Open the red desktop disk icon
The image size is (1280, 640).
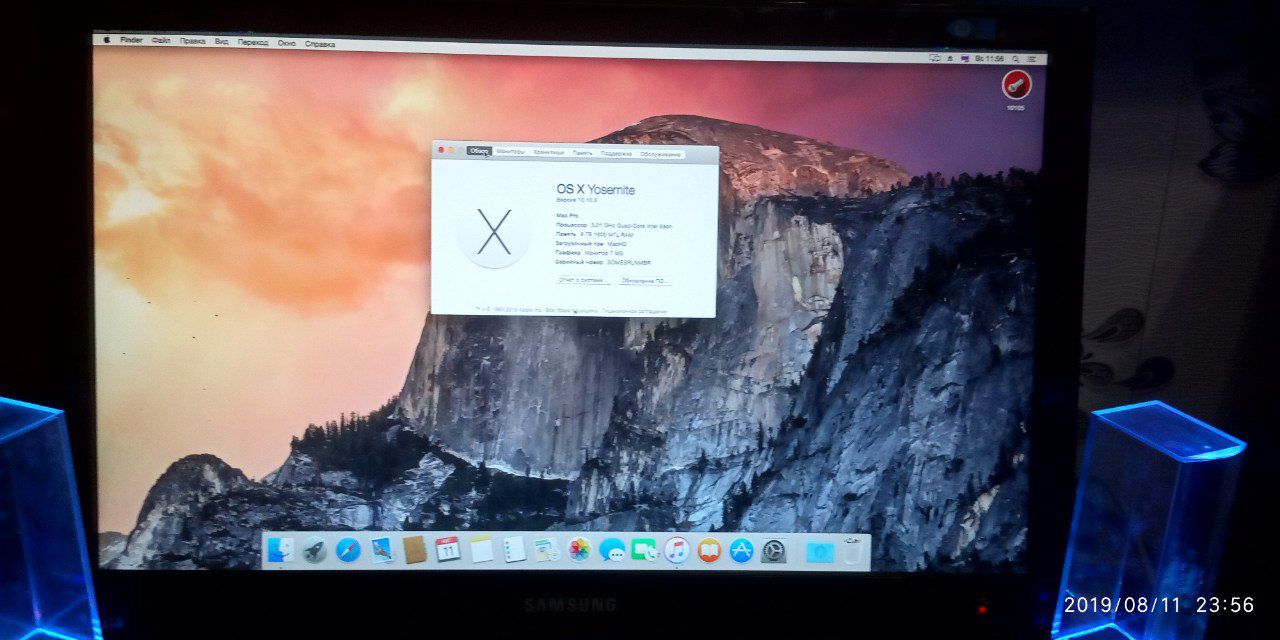[1016, 85]
